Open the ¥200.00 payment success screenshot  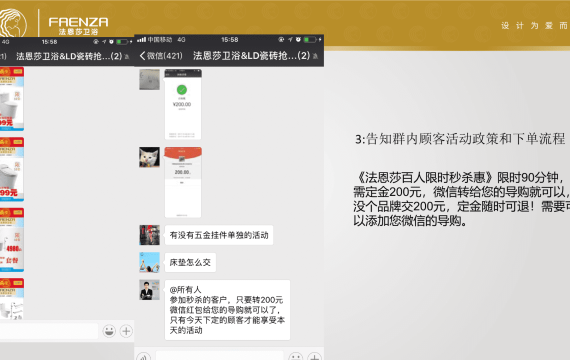click(x=183, y=104)
